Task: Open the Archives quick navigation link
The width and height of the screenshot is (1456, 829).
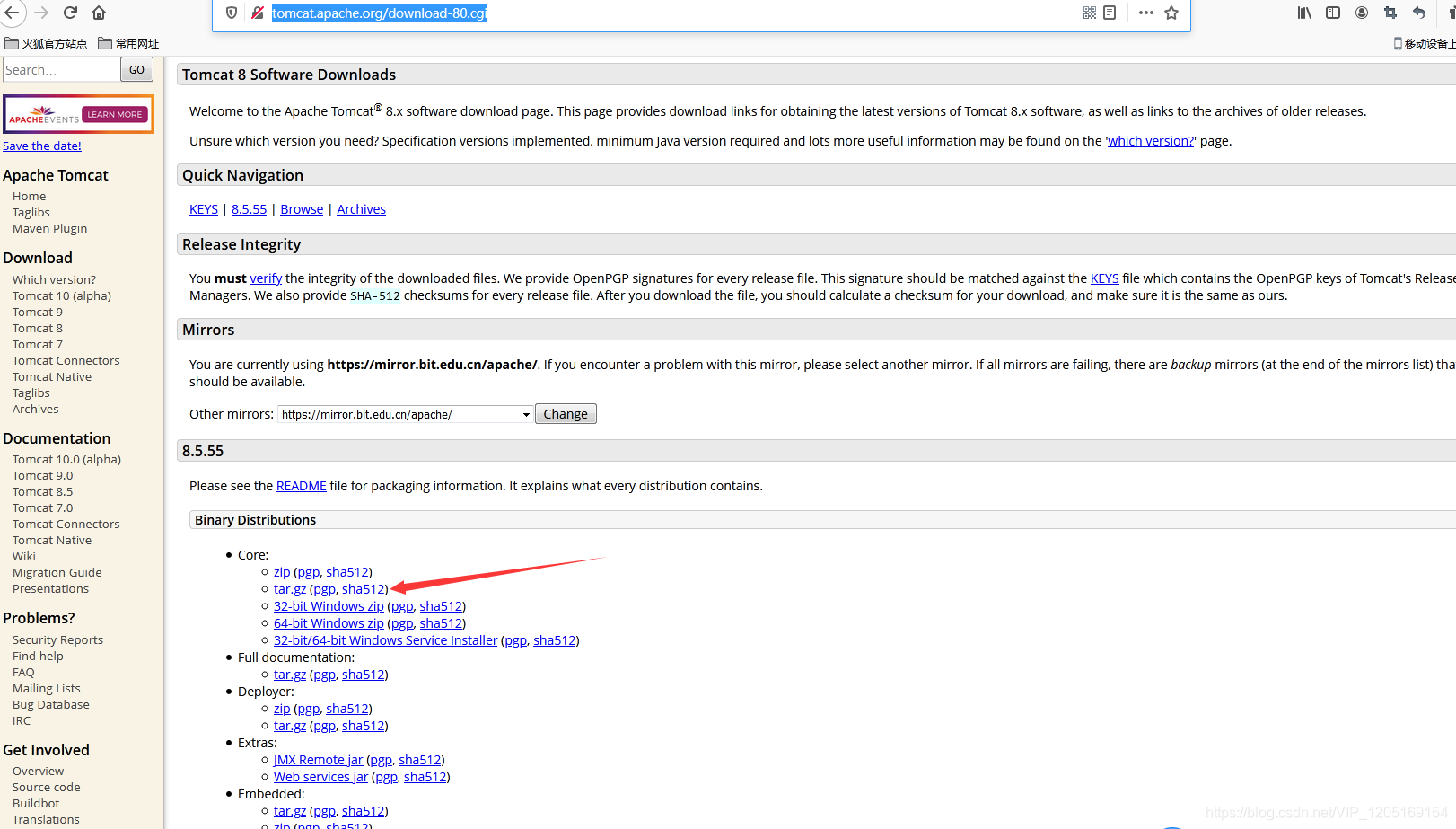Action: (x=361, y=209)
